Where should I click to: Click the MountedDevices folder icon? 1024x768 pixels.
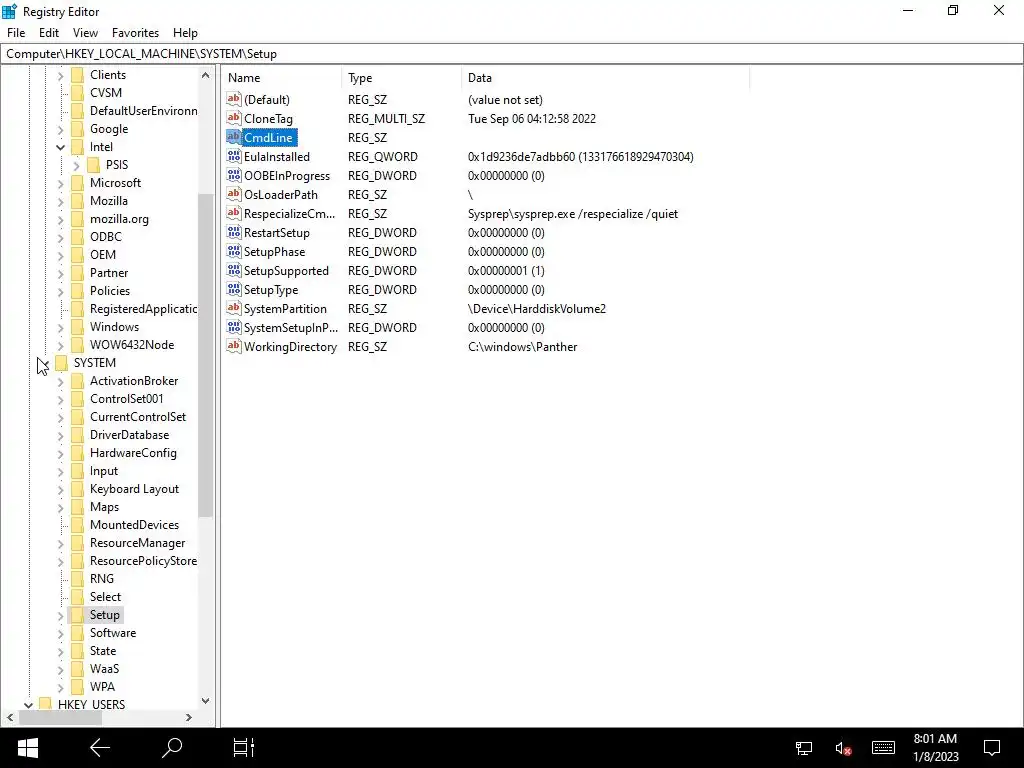(77, 524)
